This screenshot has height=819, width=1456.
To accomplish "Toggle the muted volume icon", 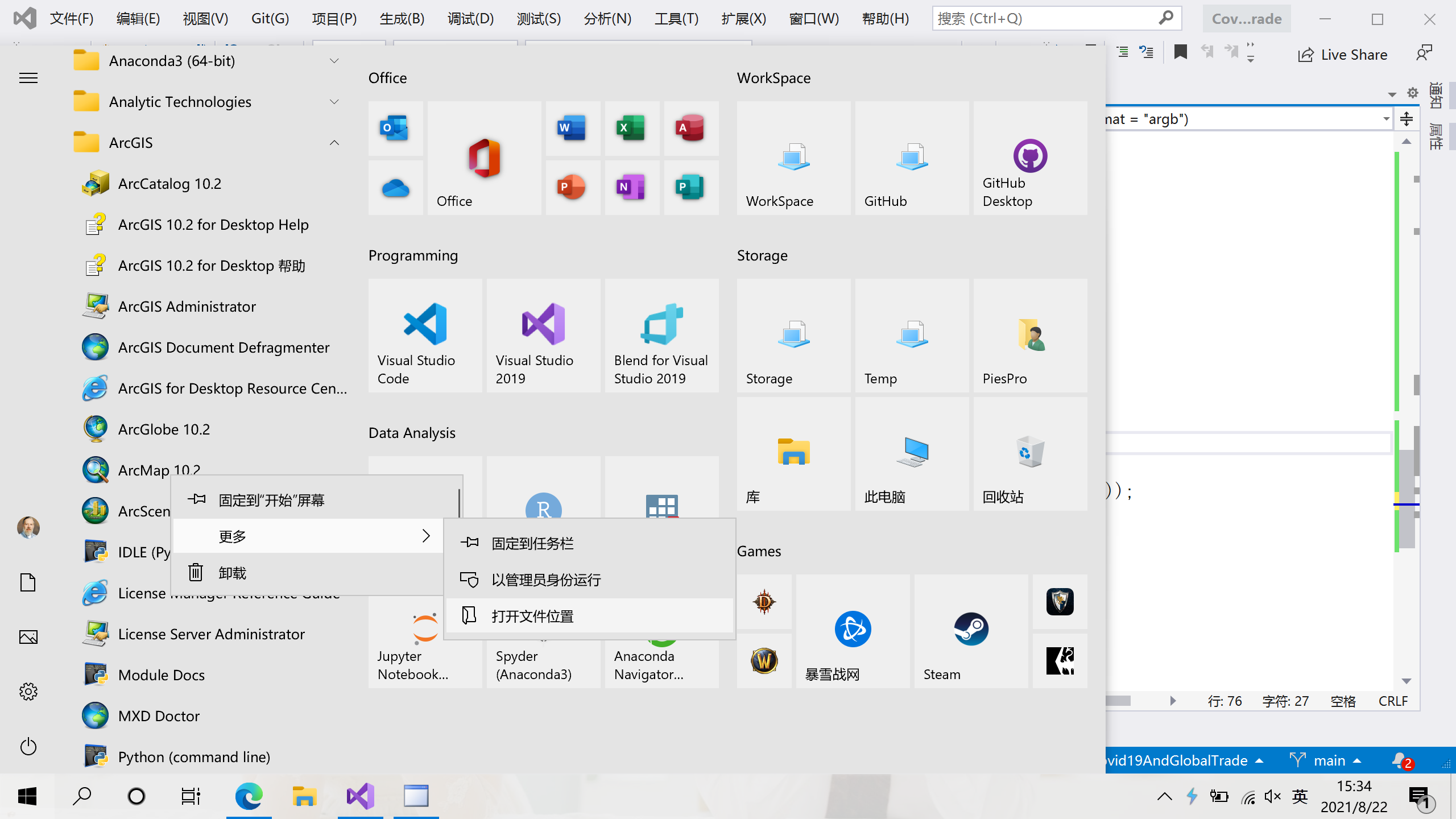I will (1272, 796).
